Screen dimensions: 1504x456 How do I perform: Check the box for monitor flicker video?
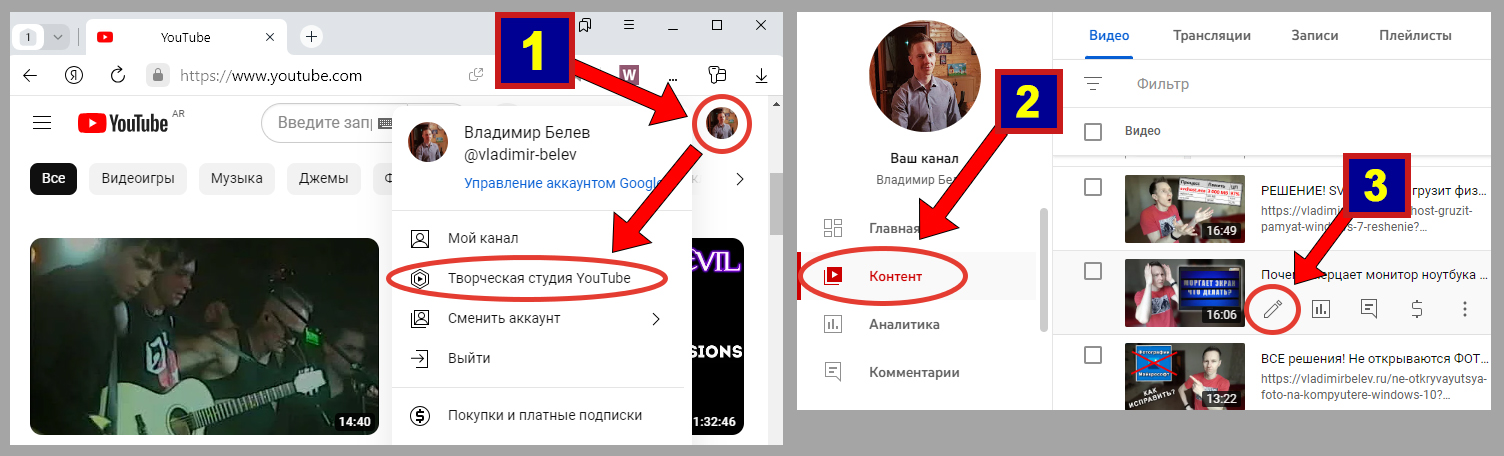[1093, 271]
